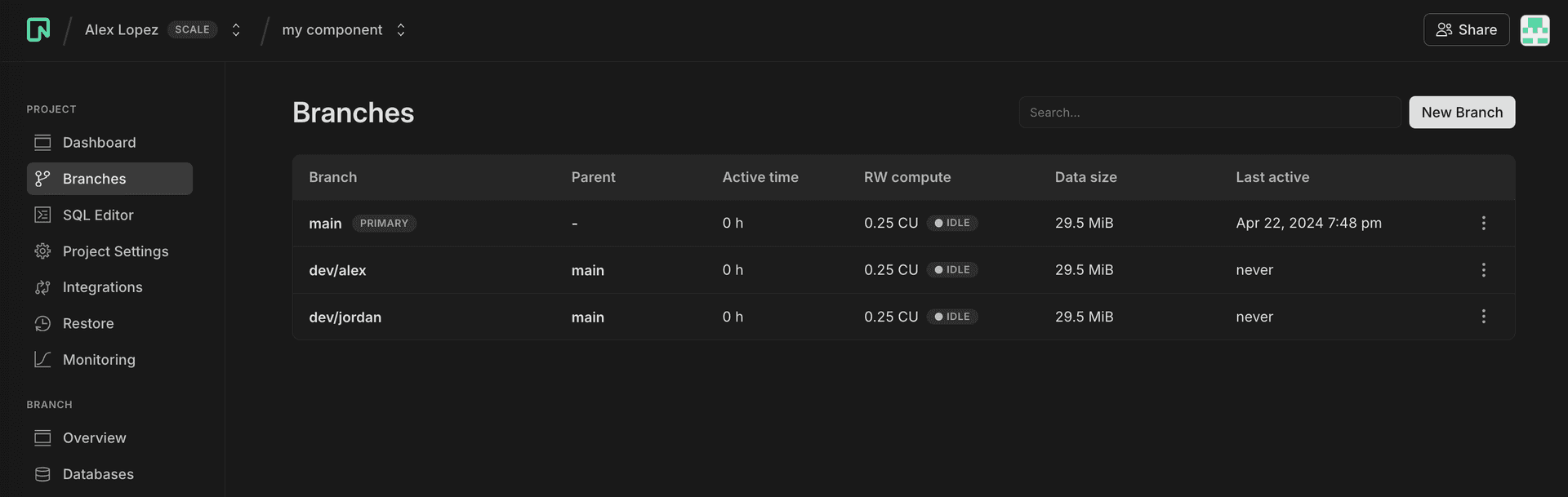Open the Restore clock icon
1568x497 pixels.
42,323
